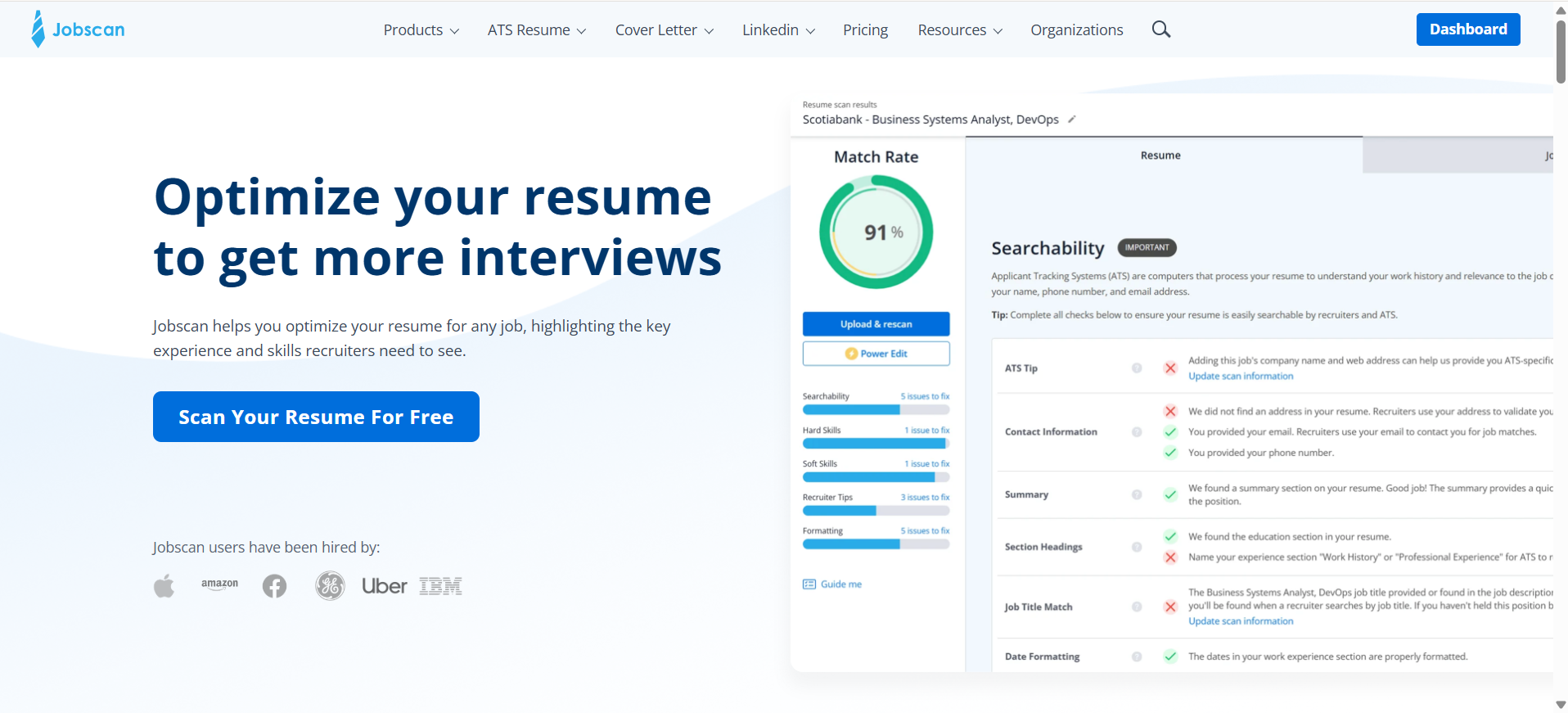This screenshot has width=1568, height=713.
Task: Click green check in Date Formatting row
Action: click(1170, 657)
